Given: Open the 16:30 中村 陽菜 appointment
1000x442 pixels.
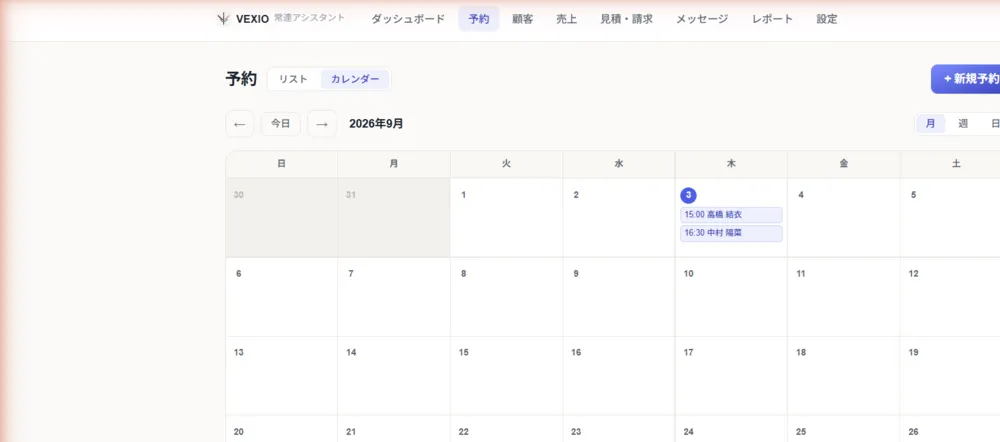Looking at the screenshot, I should (x=731, y=233).
